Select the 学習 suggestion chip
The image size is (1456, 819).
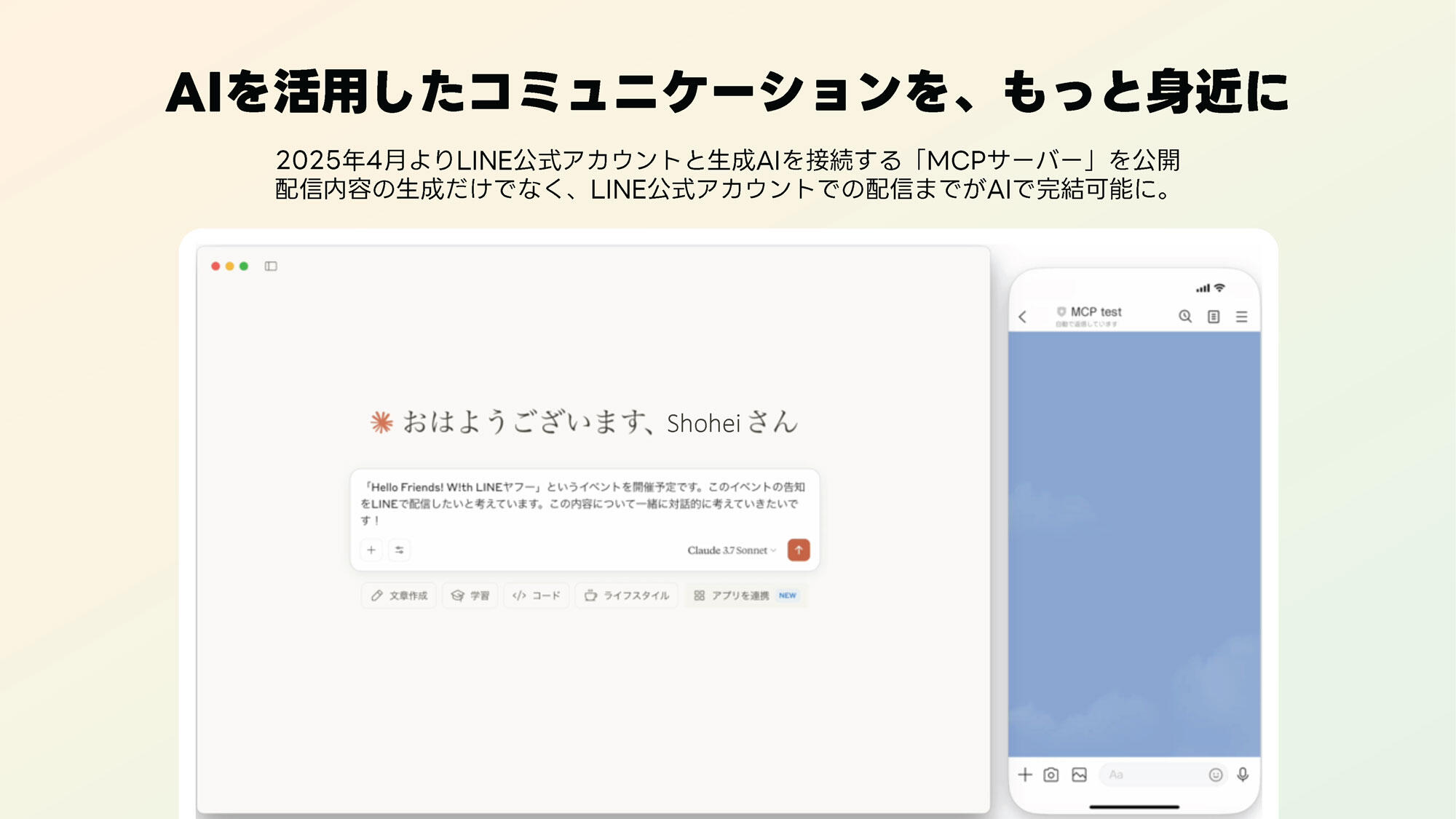coord(470,596)
